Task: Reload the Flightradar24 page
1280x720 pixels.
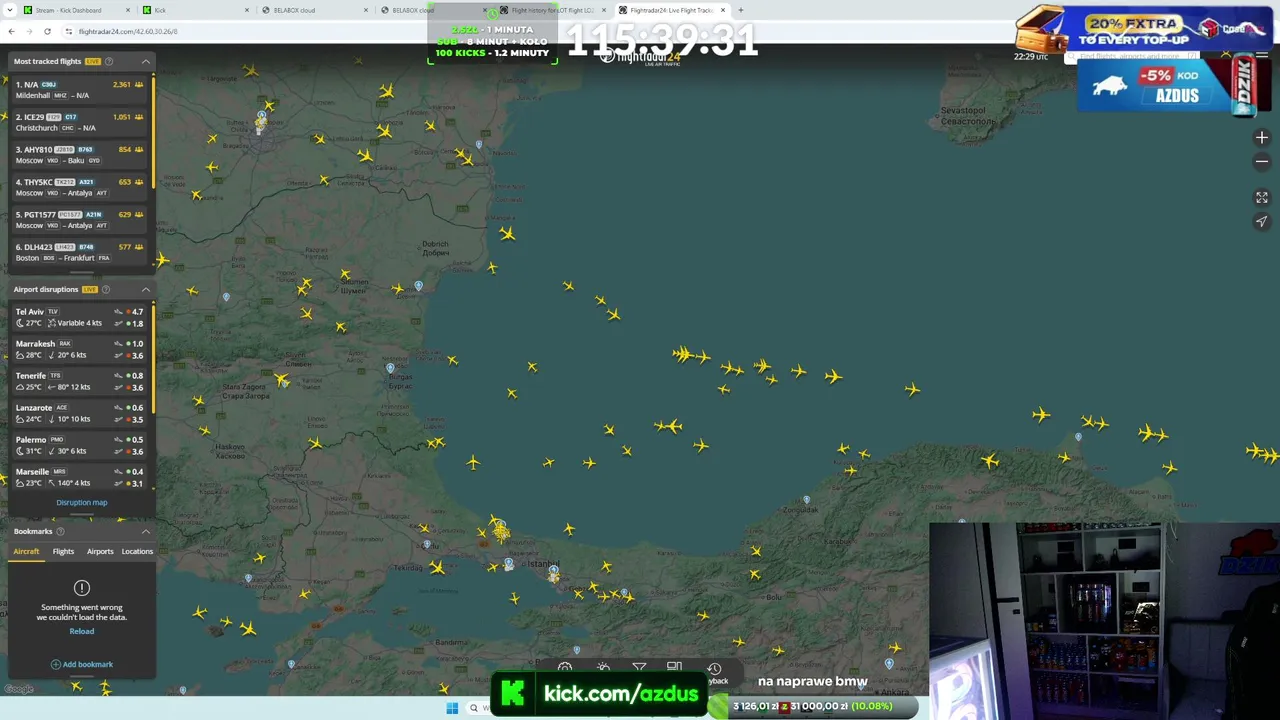Action: (x=47, y=31)
